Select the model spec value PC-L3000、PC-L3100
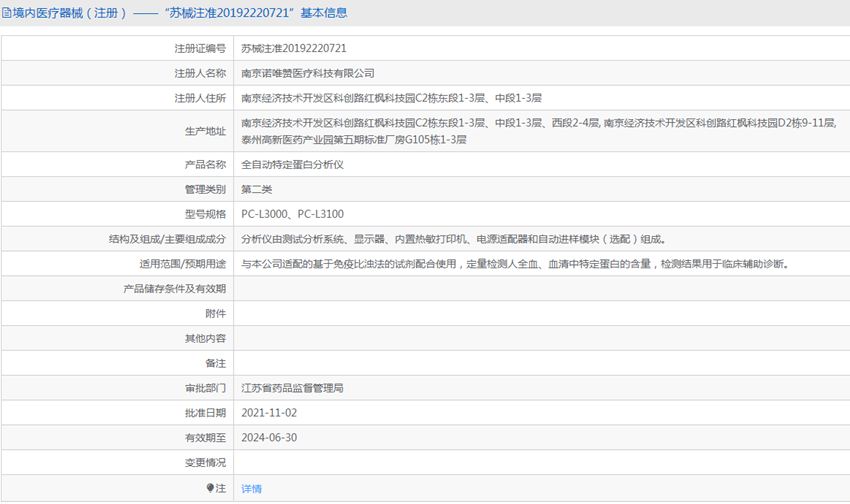850x504 pixels. [292, 214]
